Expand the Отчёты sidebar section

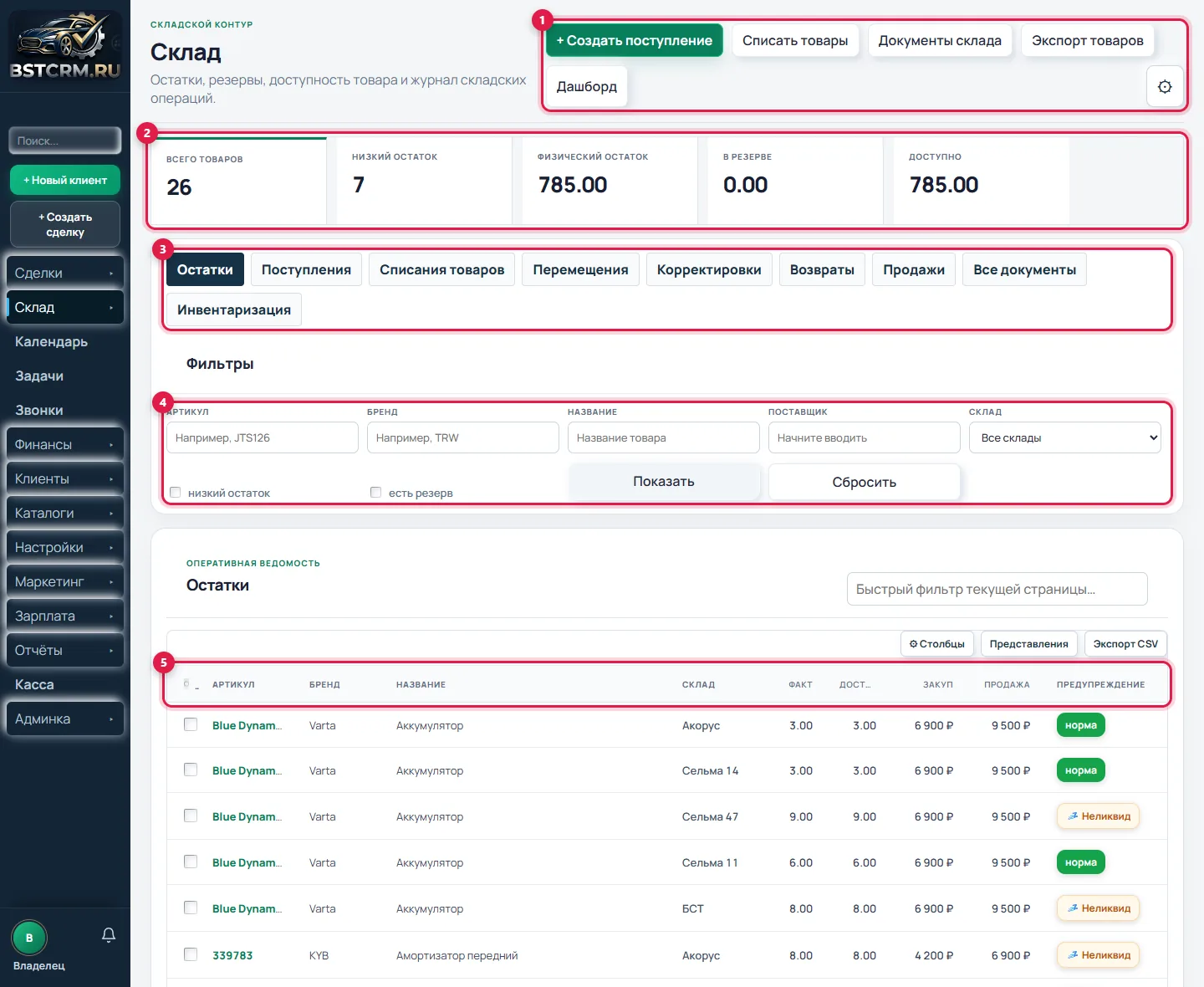coord(64,650)
